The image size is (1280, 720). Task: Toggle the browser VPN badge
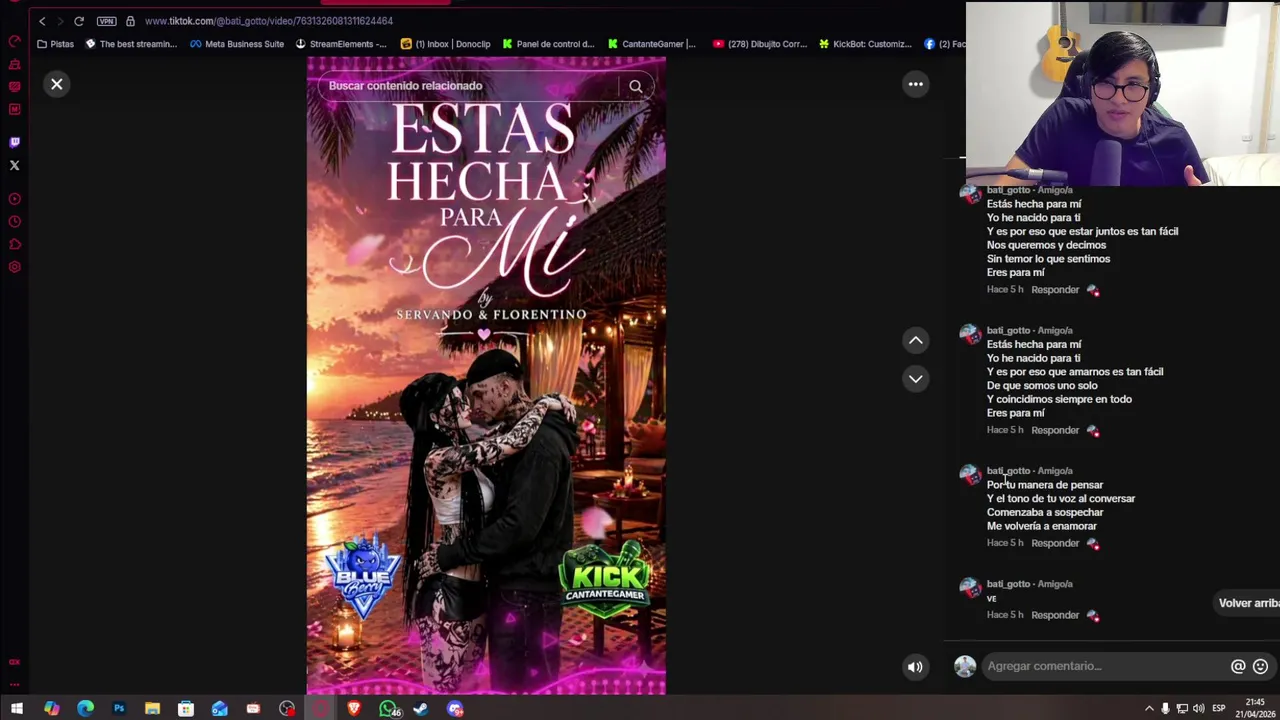click(106, 21)
